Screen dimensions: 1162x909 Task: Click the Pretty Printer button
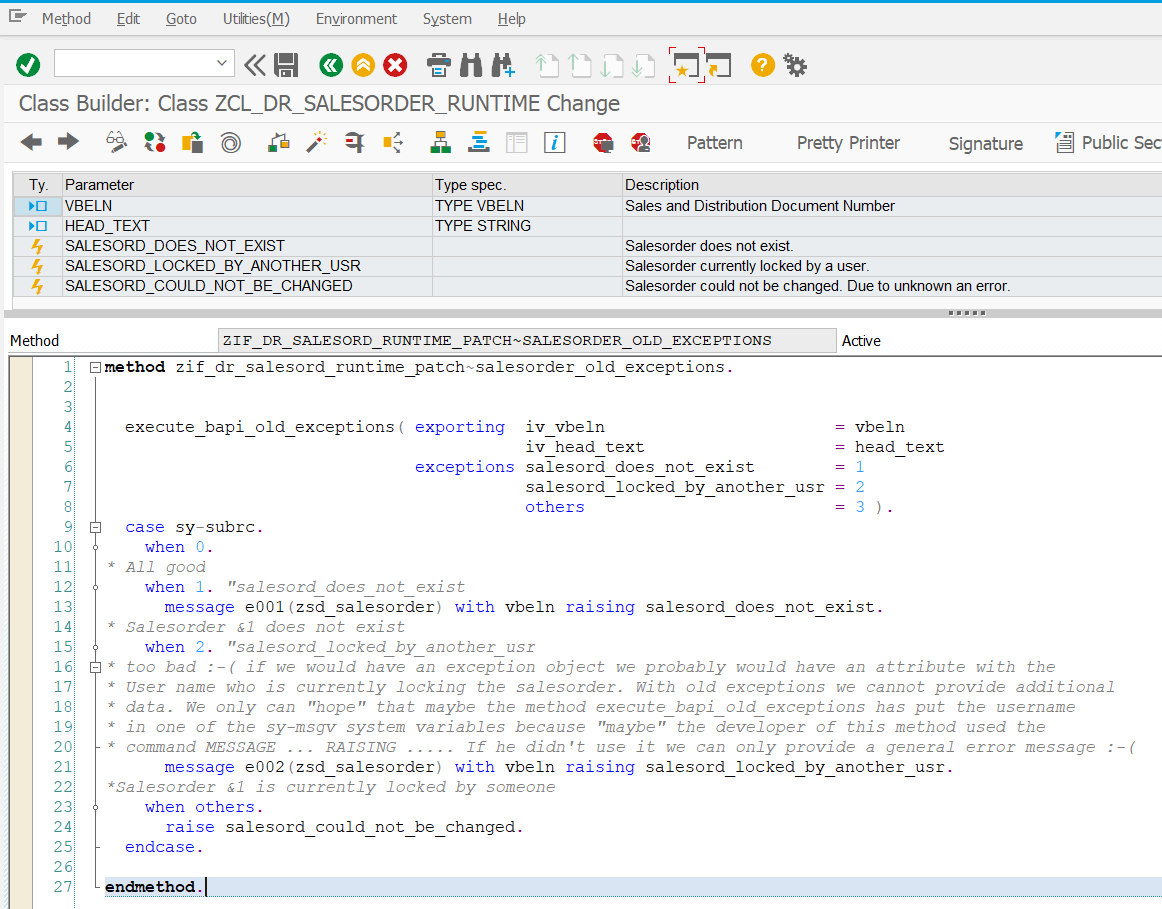click(x=848, y=143)
